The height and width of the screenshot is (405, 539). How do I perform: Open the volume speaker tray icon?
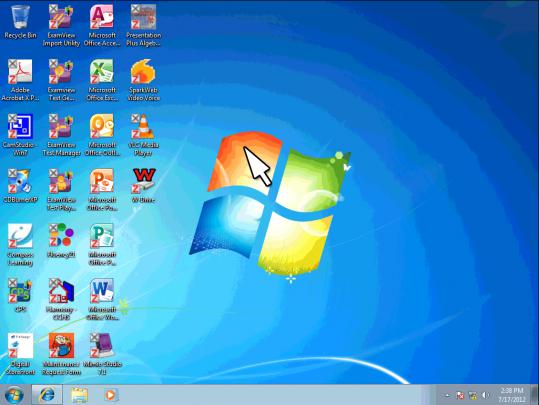[x=485, y=396]
